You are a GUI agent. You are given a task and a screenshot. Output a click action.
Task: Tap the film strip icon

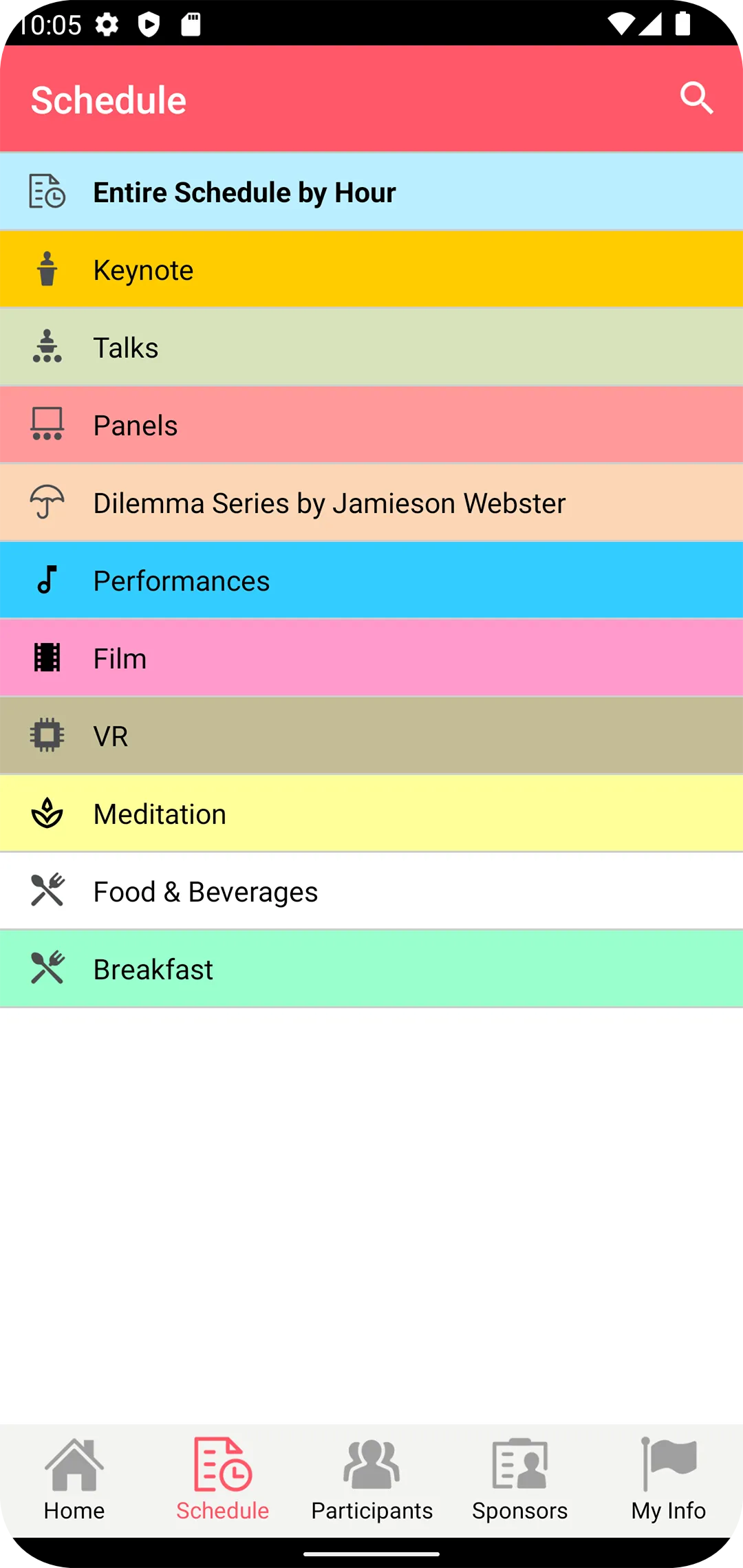(x=47, y=657)
